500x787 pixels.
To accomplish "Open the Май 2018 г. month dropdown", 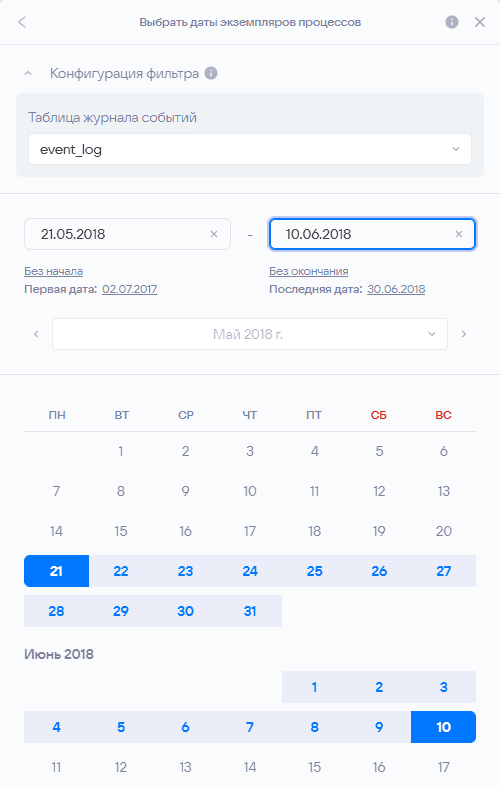I will coord(249,334).
